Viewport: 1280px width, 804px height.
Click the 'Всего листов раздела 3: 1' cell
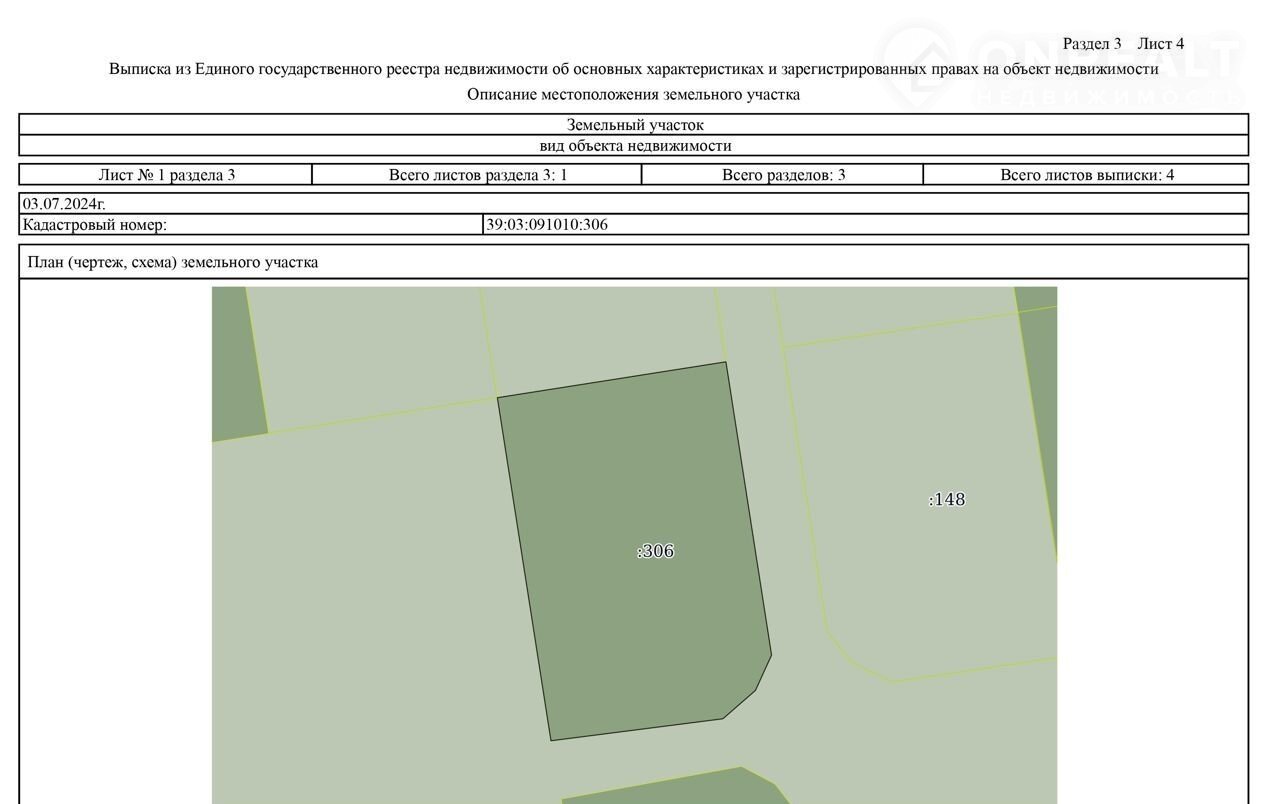point(477,175)
